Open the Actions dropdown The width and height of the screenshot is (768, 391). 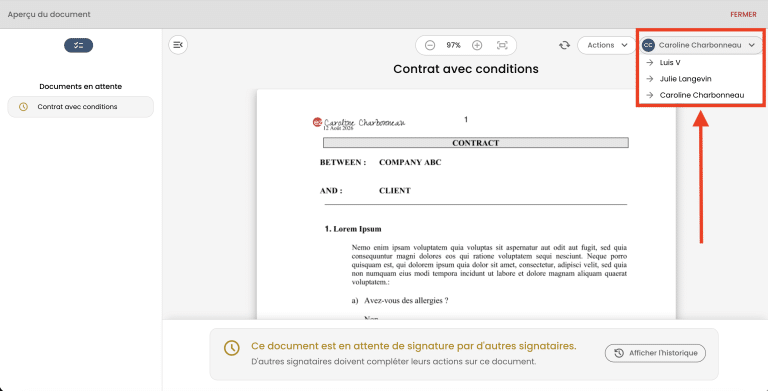pos(607,45)
